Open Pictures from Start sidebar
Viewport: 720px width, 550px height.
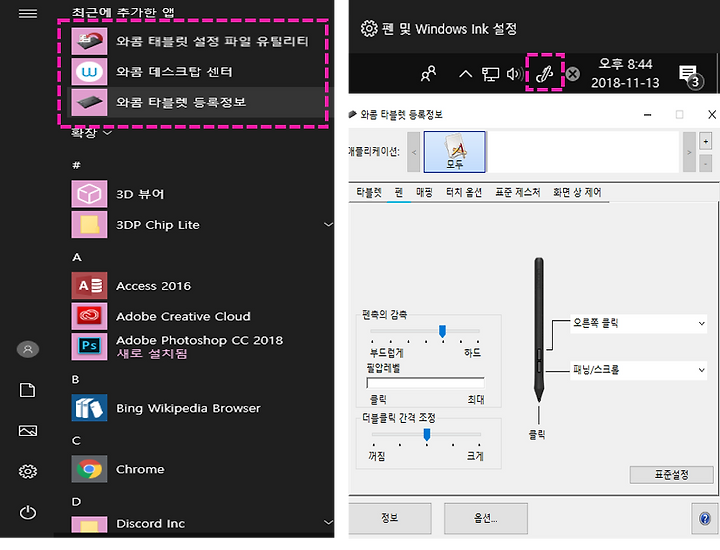click(28, 431)
